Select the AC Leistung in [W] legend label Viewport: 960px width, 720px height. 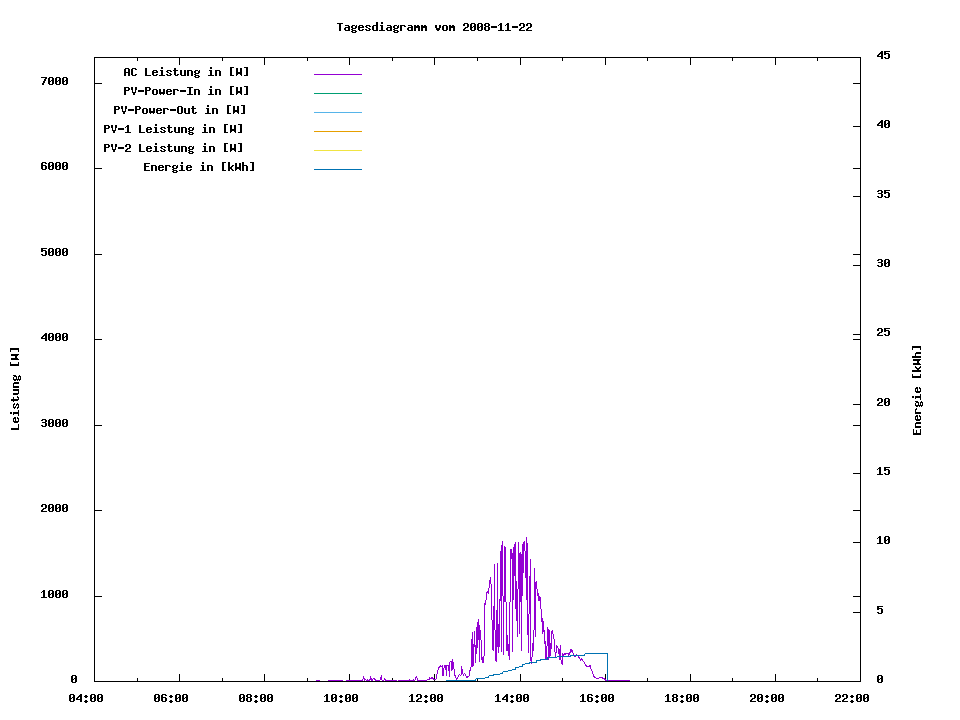click(x=186, y=72)
